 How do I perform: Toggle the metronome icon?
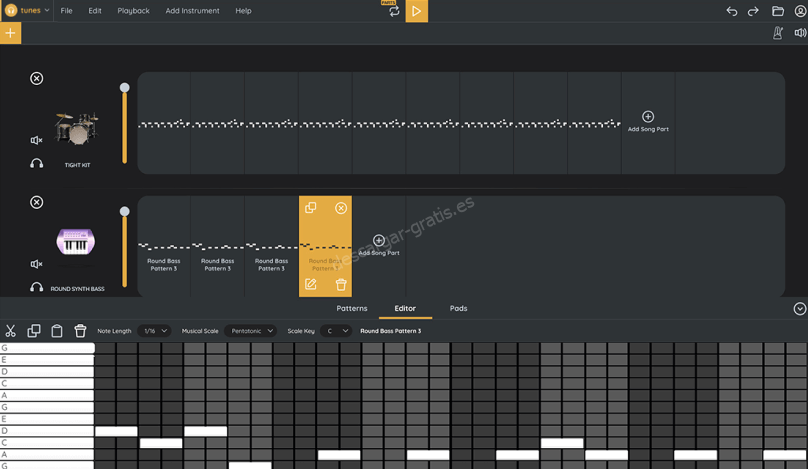pos(778,33)
